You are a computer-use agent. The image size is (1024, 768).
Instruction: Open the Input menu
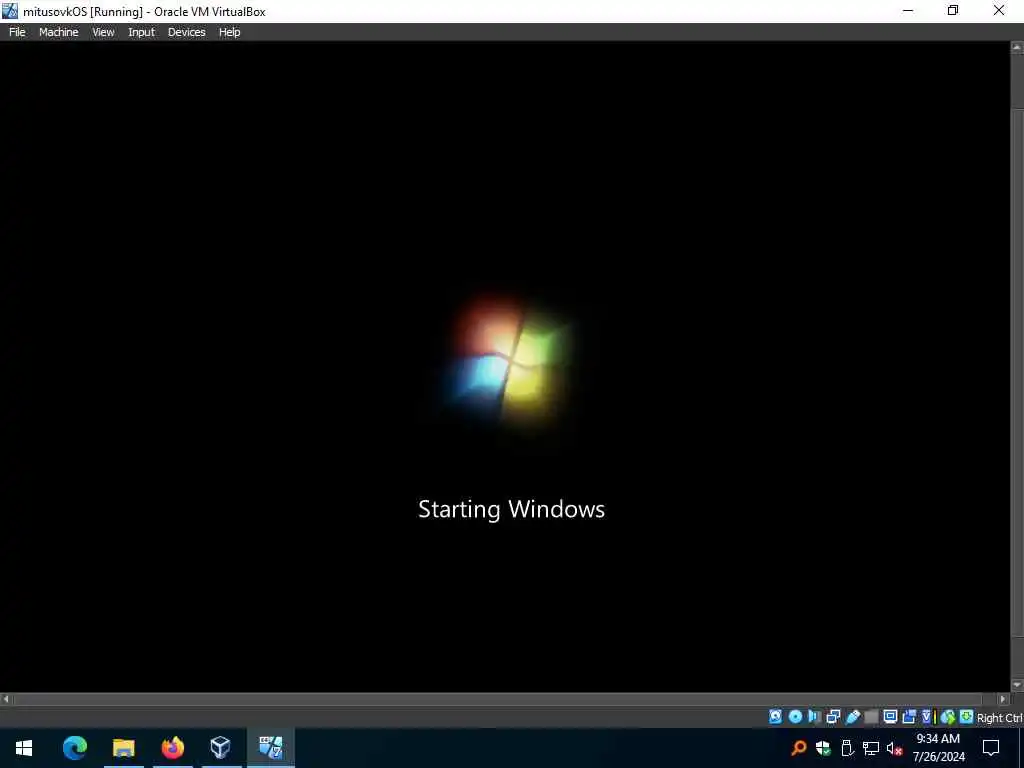click(x=141, y=32)
